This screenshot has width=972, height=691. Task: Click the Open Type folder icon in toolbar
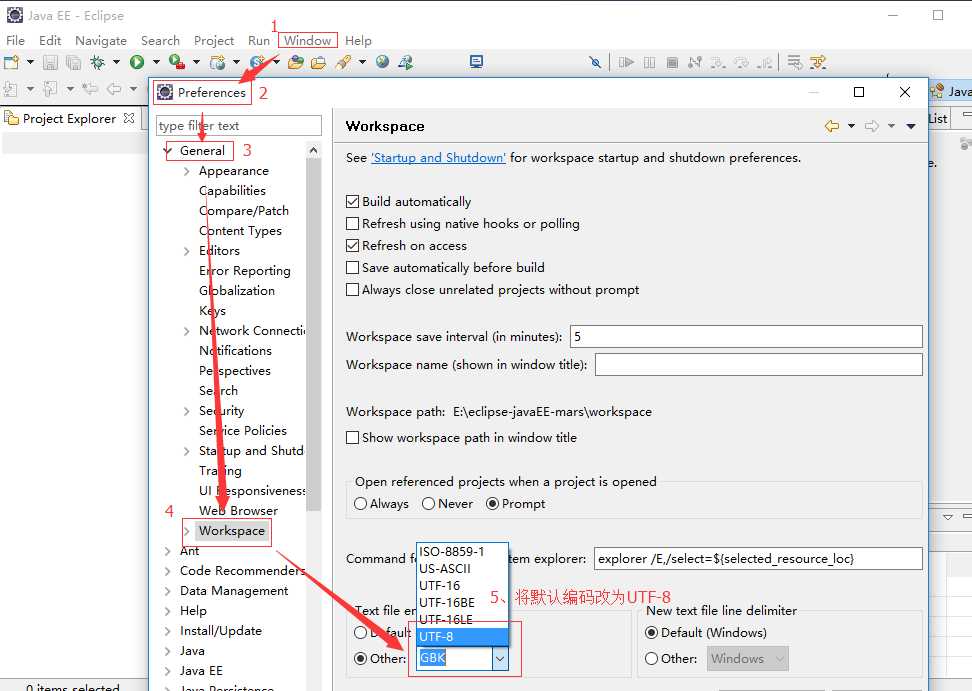click(296, 62)
